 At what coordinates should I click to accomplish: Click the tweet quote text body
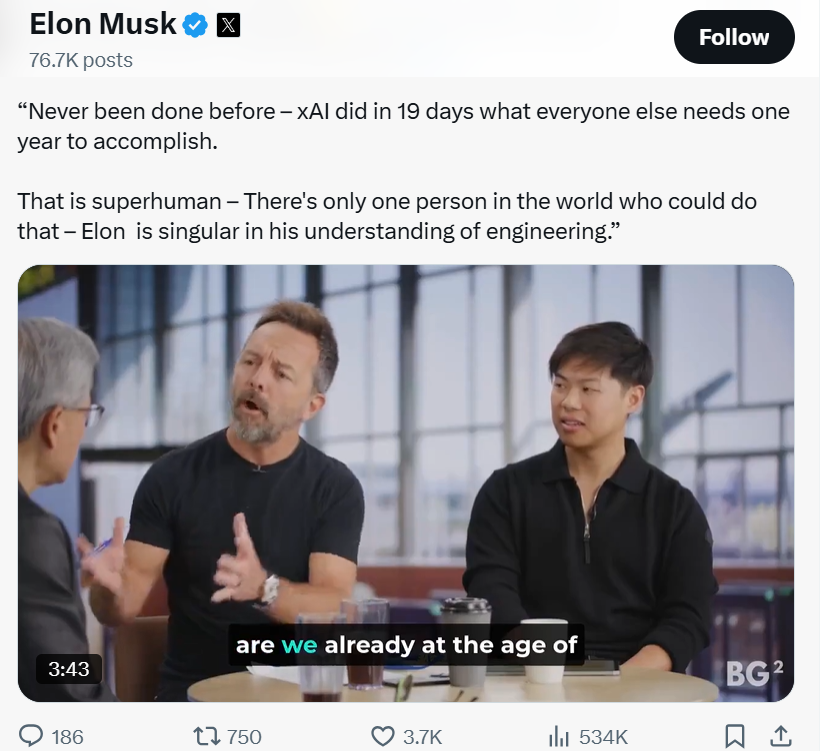(x=403, y=171)
